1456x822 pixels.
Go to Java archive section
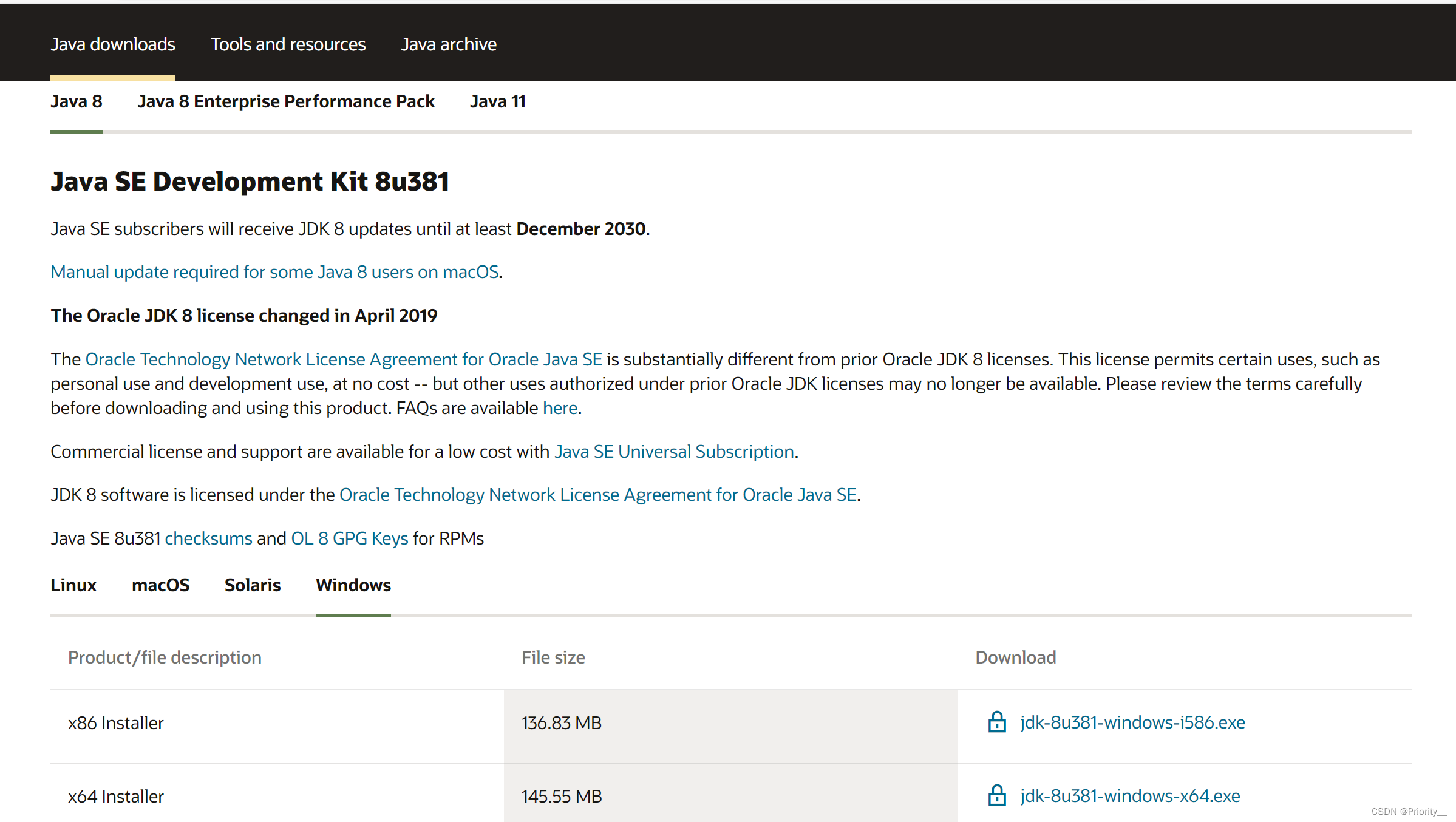(x=449, y=44)
